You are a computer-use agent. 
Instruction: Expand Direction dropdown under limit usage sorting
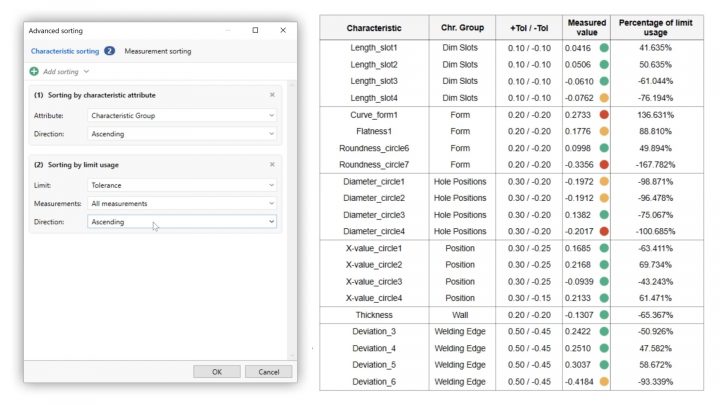coord(181,221)
